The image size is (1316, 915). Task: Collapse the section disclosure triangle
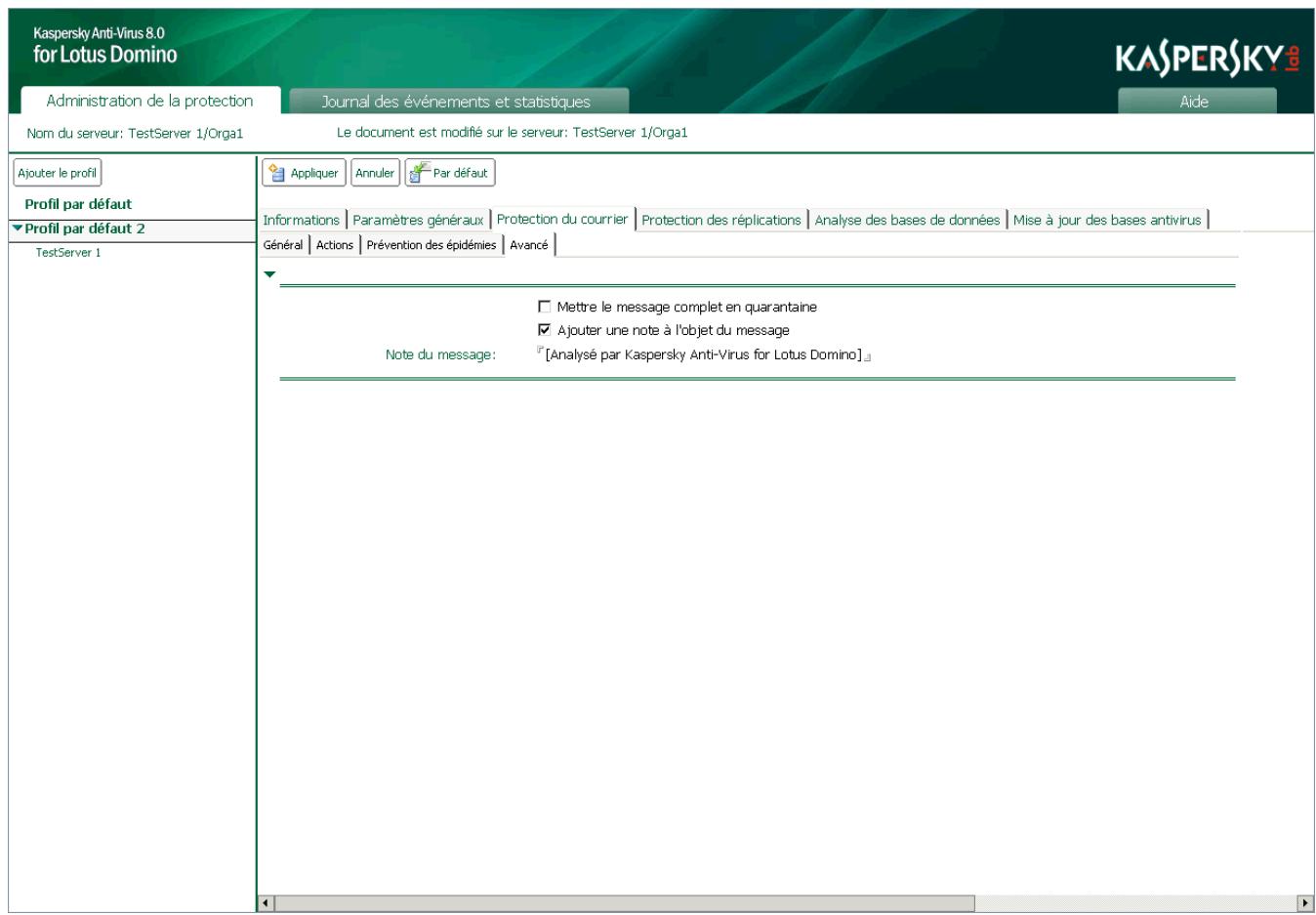[269, 274]
